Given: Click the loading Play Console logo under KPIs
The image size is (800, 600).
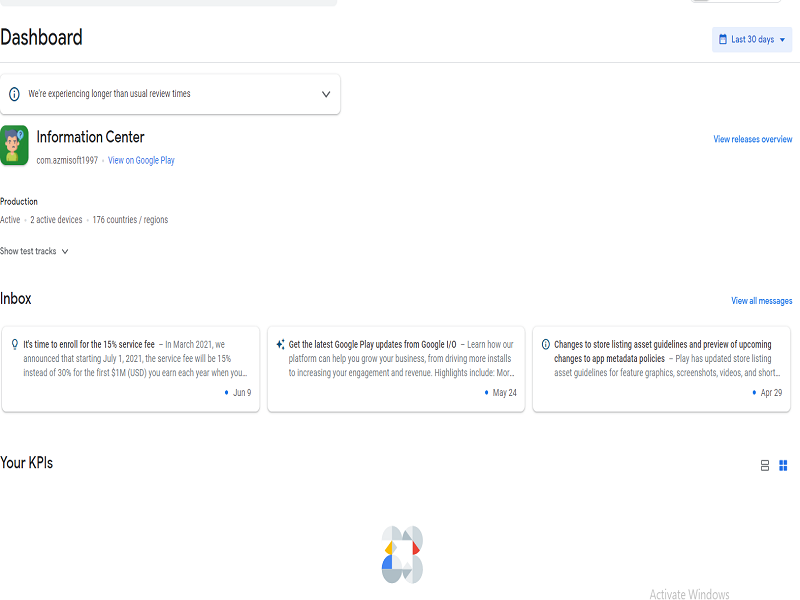Looking at the screenshot, I should [402, 555].
